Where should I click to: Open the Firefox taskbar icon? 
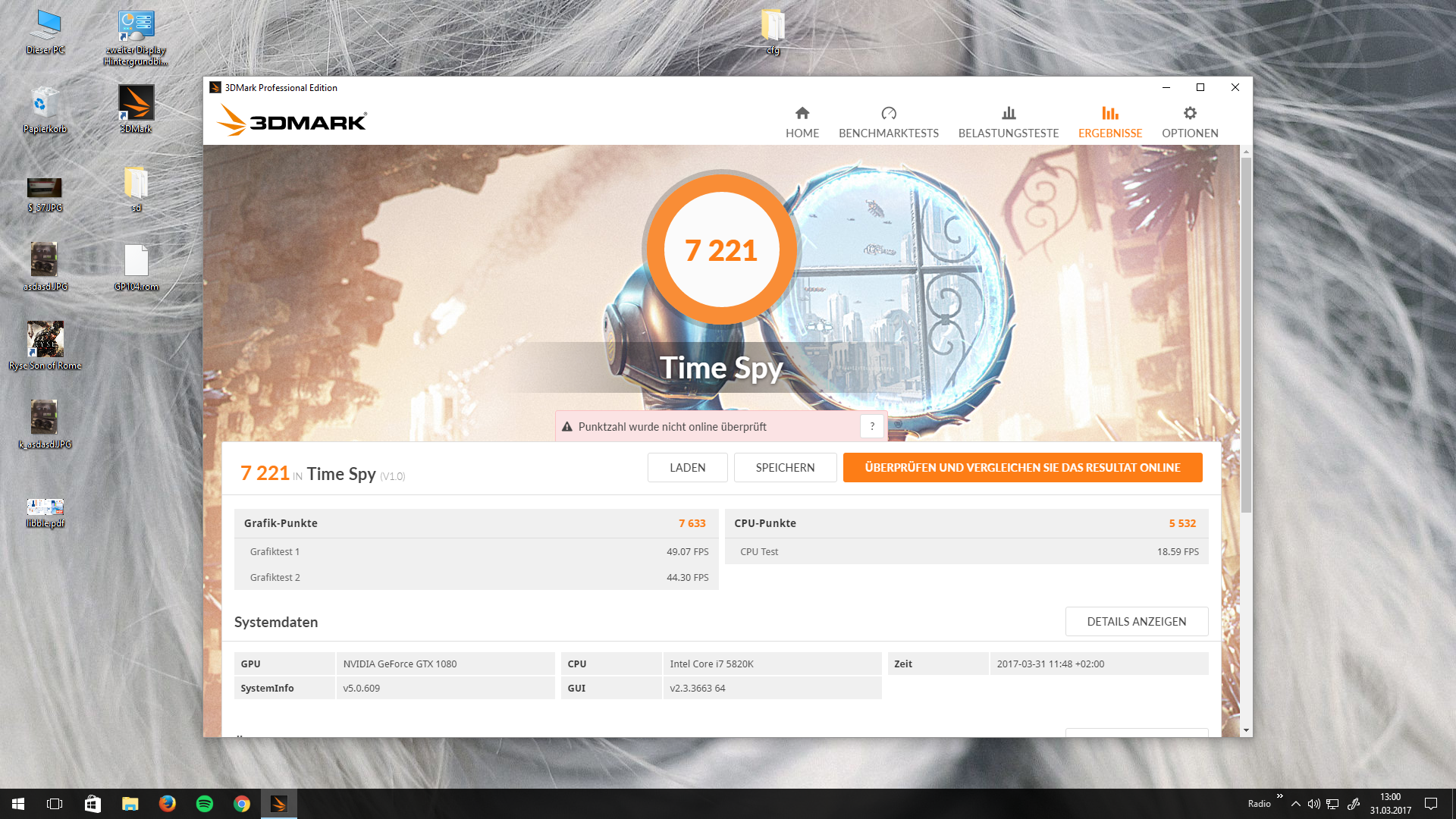pyautogui.click(x=168, y=804)
